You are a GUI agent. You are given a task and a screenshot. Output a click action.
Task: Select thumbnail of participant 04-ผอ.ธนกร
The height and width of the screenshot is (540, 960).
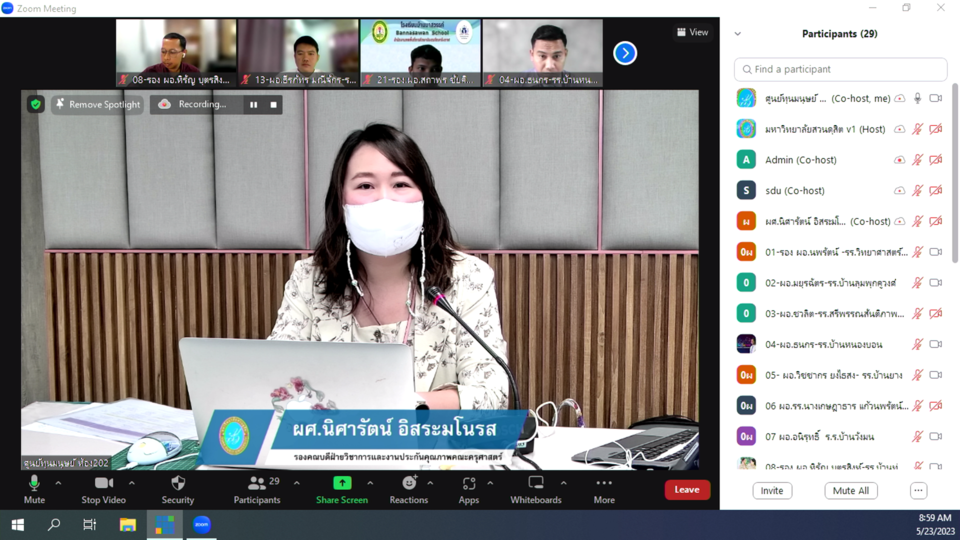tap(542, 53)
